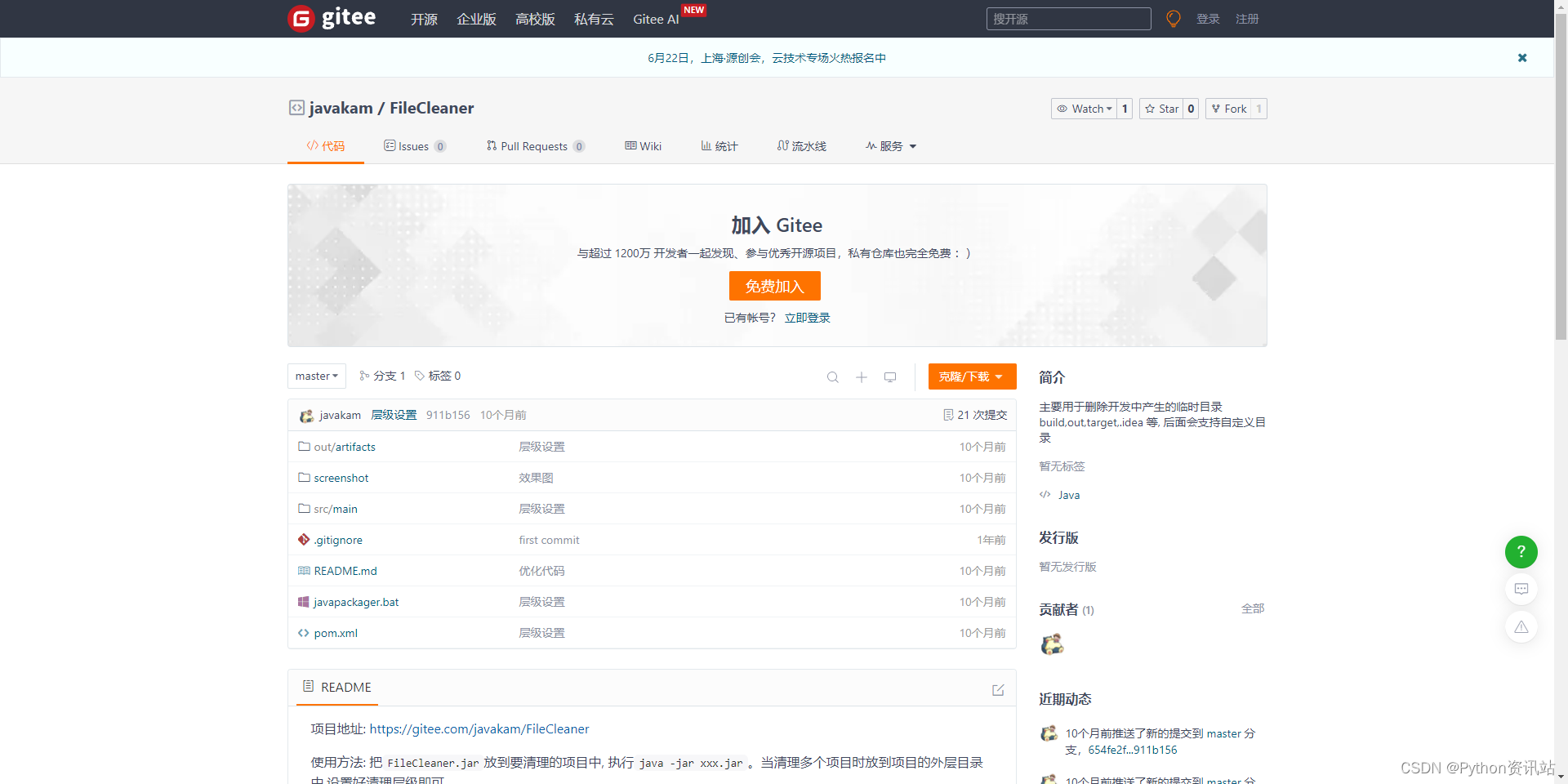Click avatar in 近期动态 first entry
The width and height of the screenshot is (1568, 784).
click(1049, 734)
